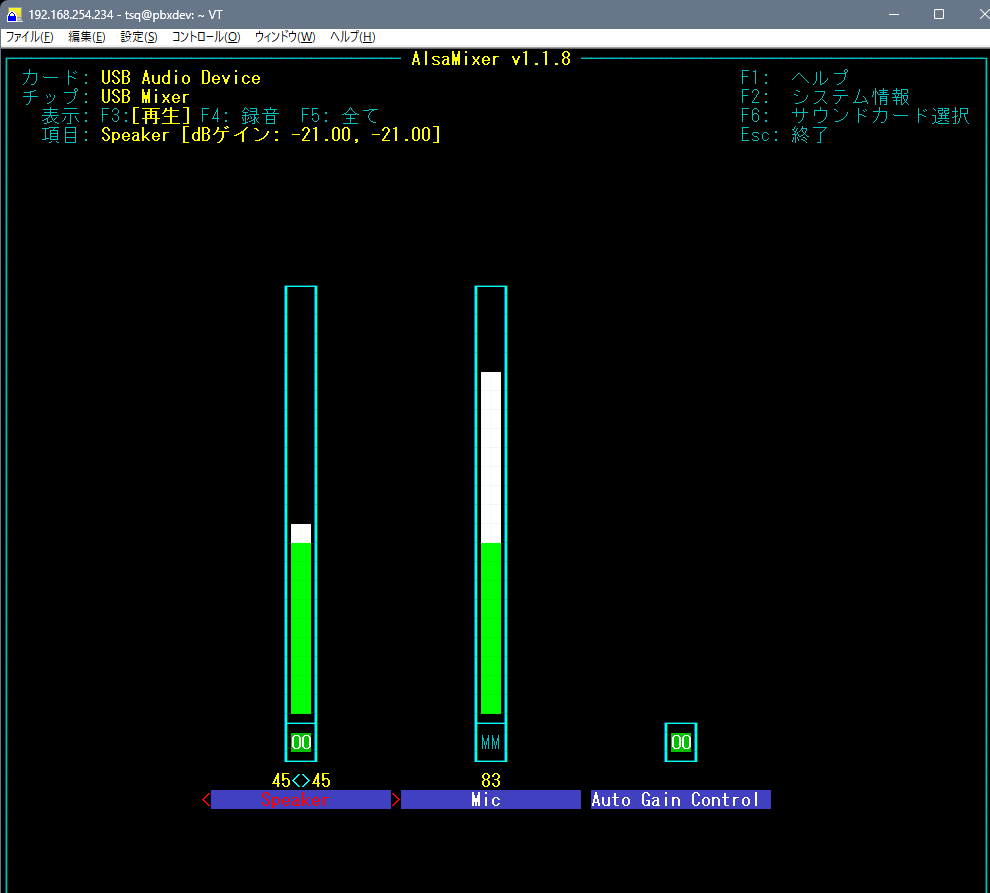Open the コントロール(O) menu

(206, 37)
